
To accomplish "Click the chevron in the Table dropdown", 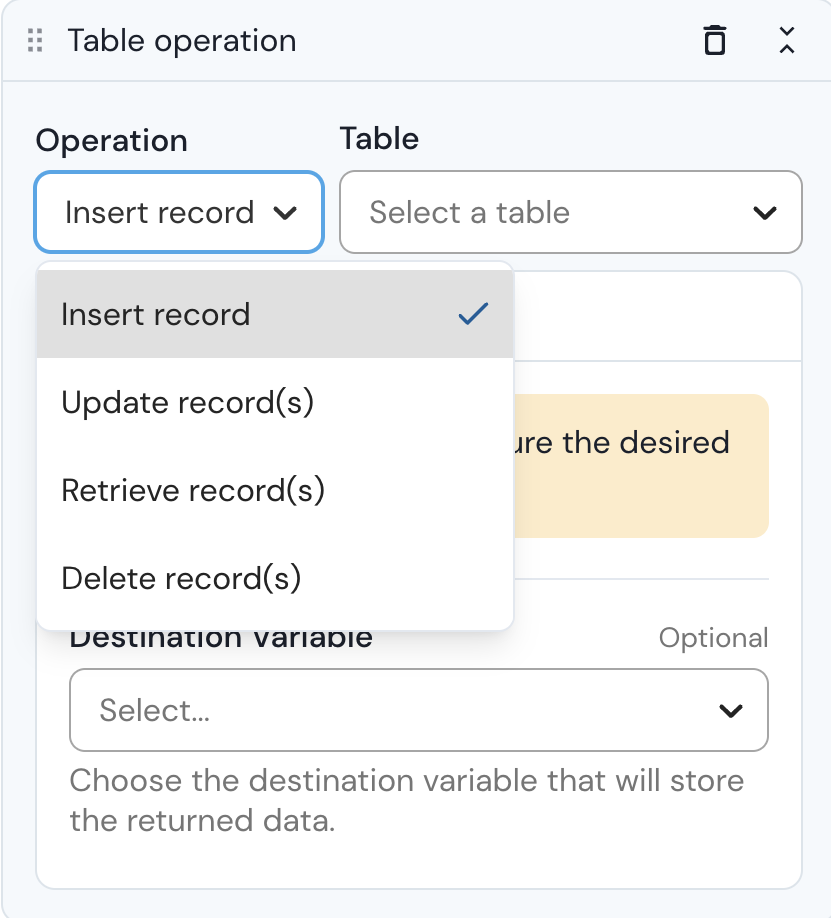I will 765,213.
